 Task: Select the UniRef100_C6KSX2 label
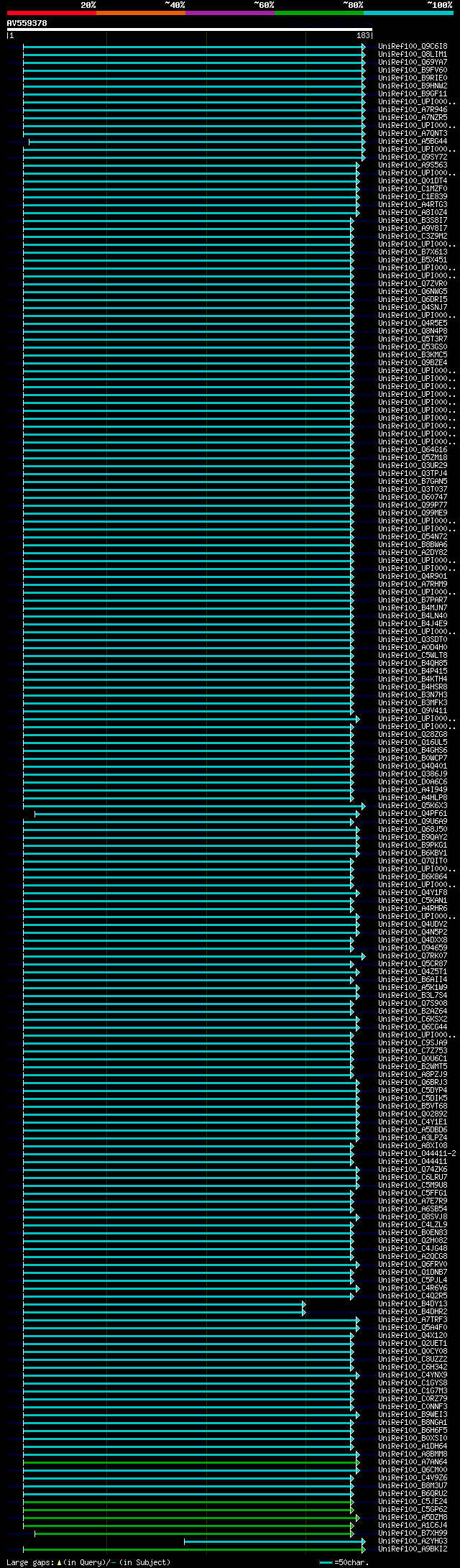[413, 1019]
